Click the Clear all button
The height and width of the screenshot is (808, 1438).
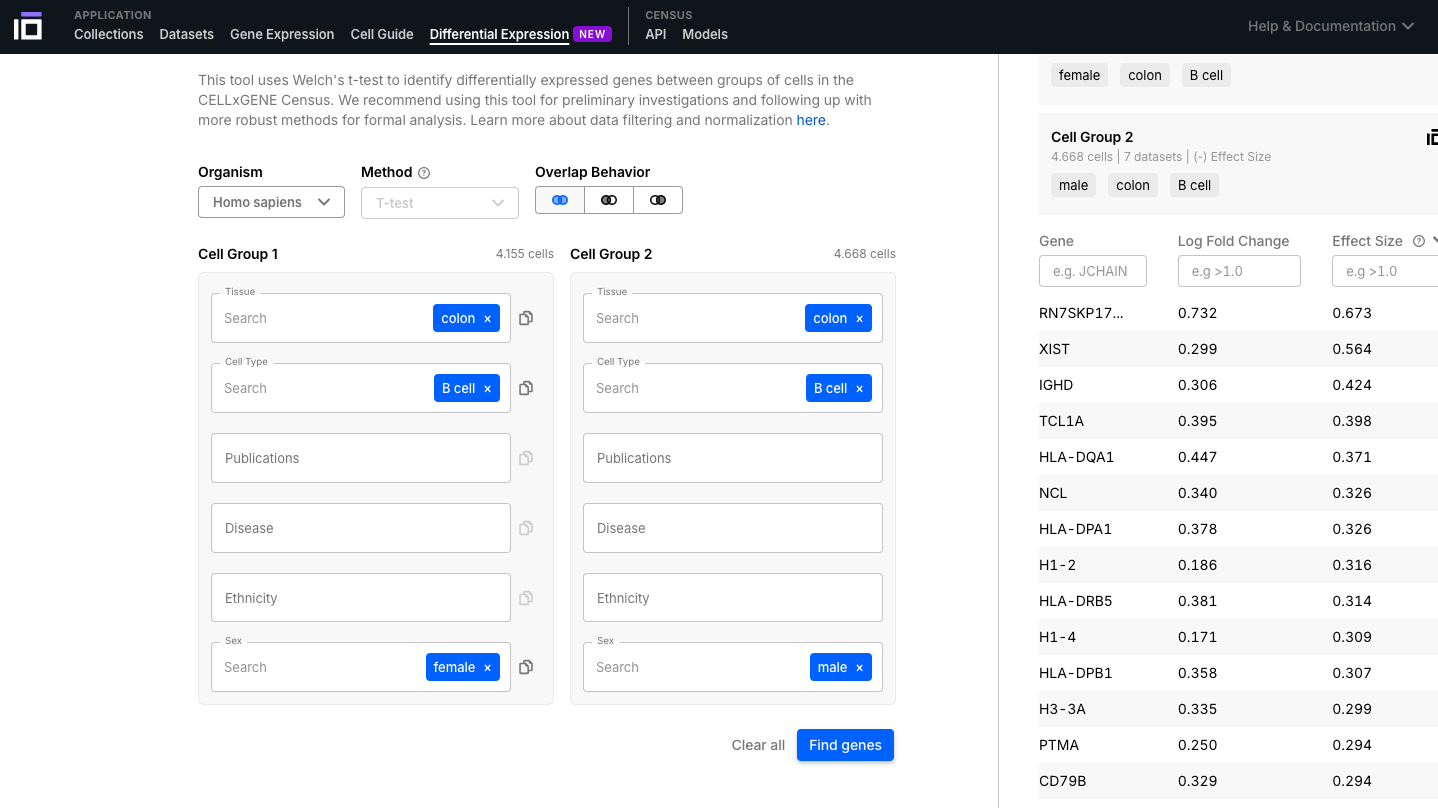click(758, 745)
